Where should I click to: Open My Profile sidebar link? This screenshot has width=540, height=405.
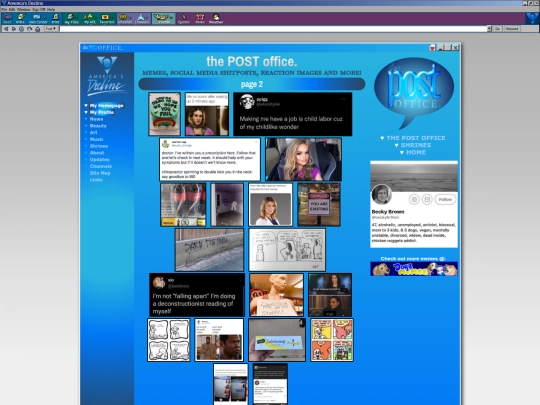pyautogui.click(x=102, y=112)
